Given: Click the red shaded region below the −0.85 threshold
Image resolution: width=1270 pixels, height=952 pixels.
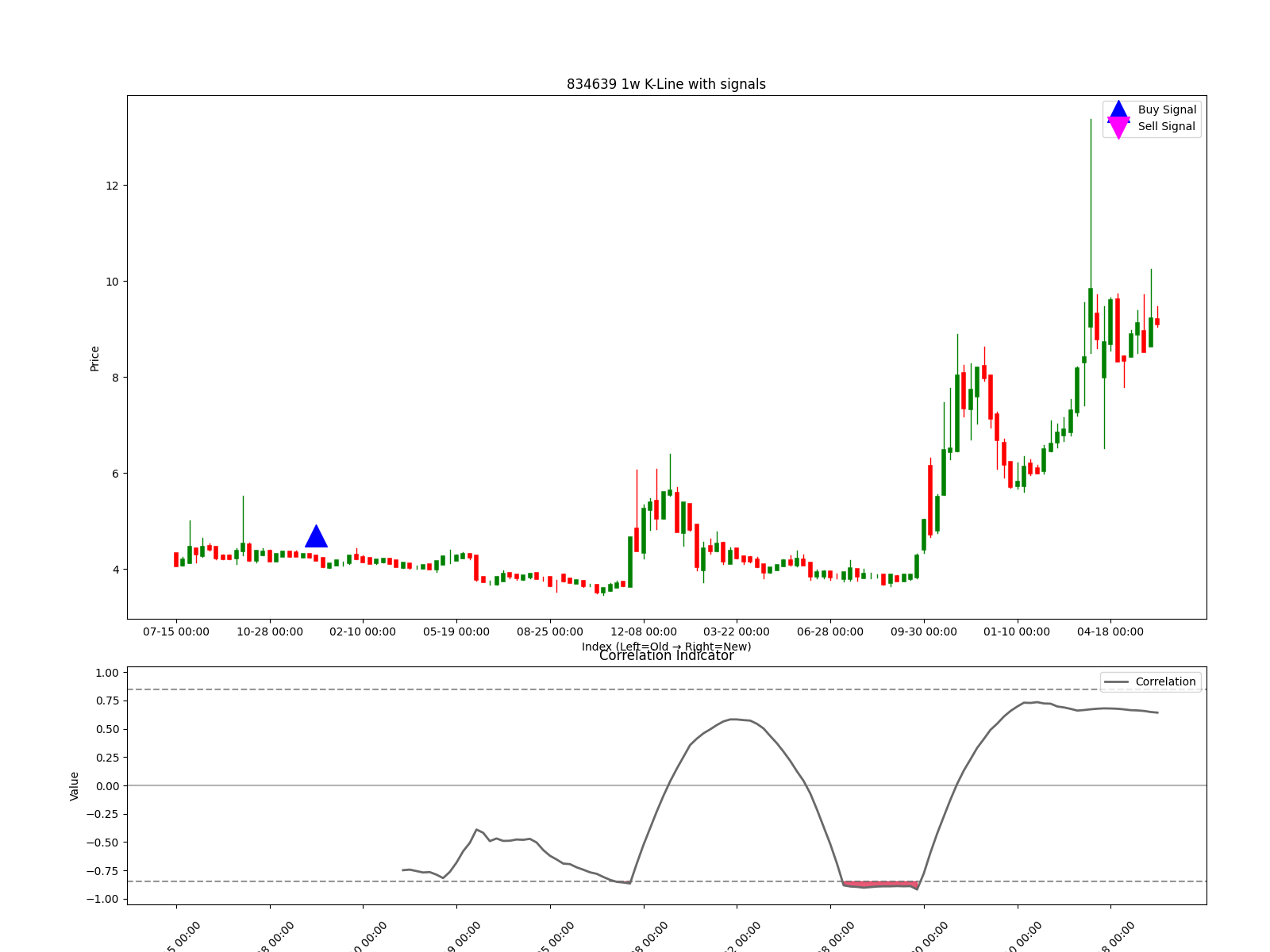Looking at the screenshot, I should click(x=881, y=884).
